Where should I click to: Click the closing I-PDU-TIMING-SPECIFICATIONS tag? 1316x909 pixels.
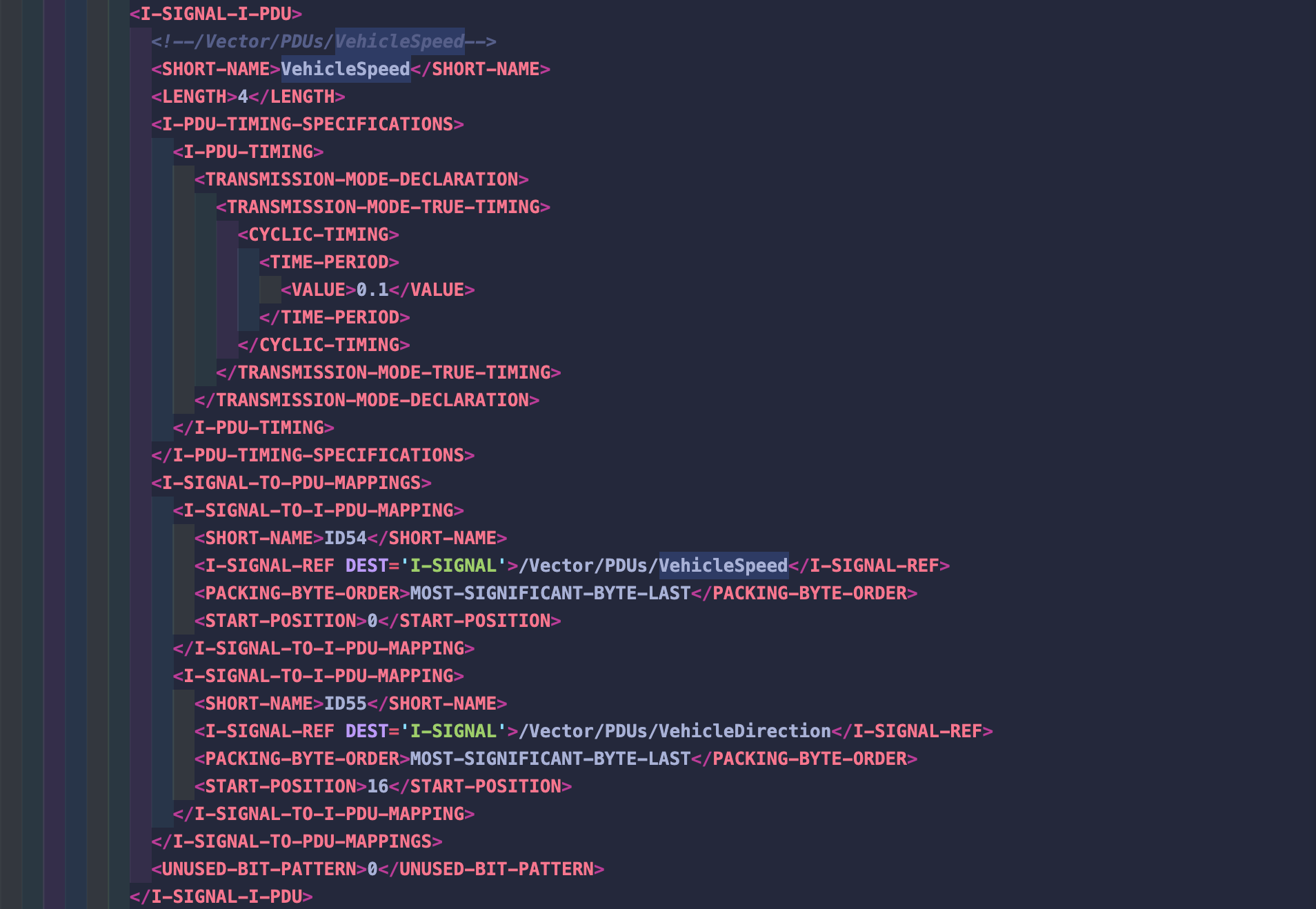pos(313,455)
